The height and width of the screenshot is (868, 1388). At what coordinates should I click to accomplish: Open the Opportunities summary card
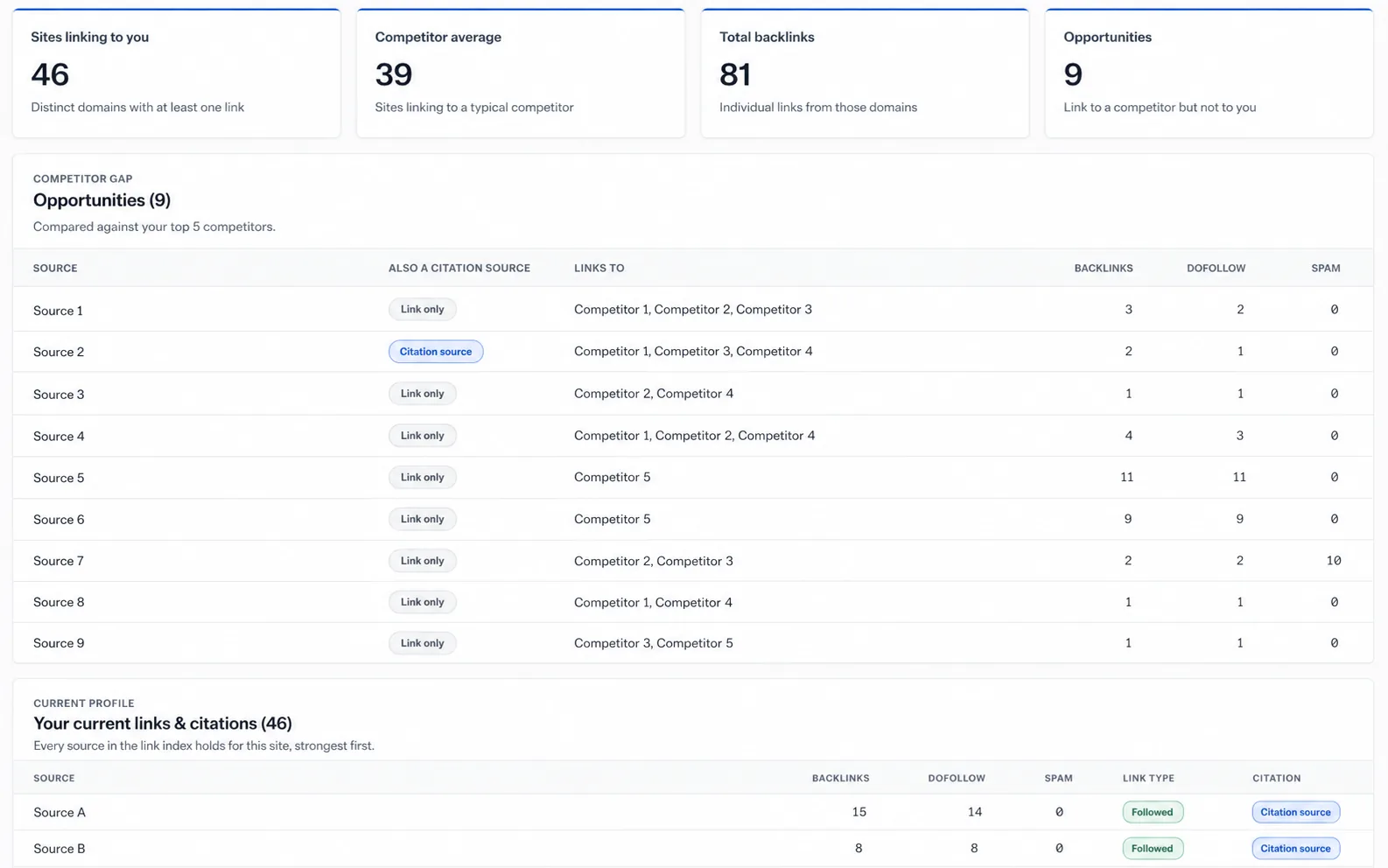click(1209, 73)
